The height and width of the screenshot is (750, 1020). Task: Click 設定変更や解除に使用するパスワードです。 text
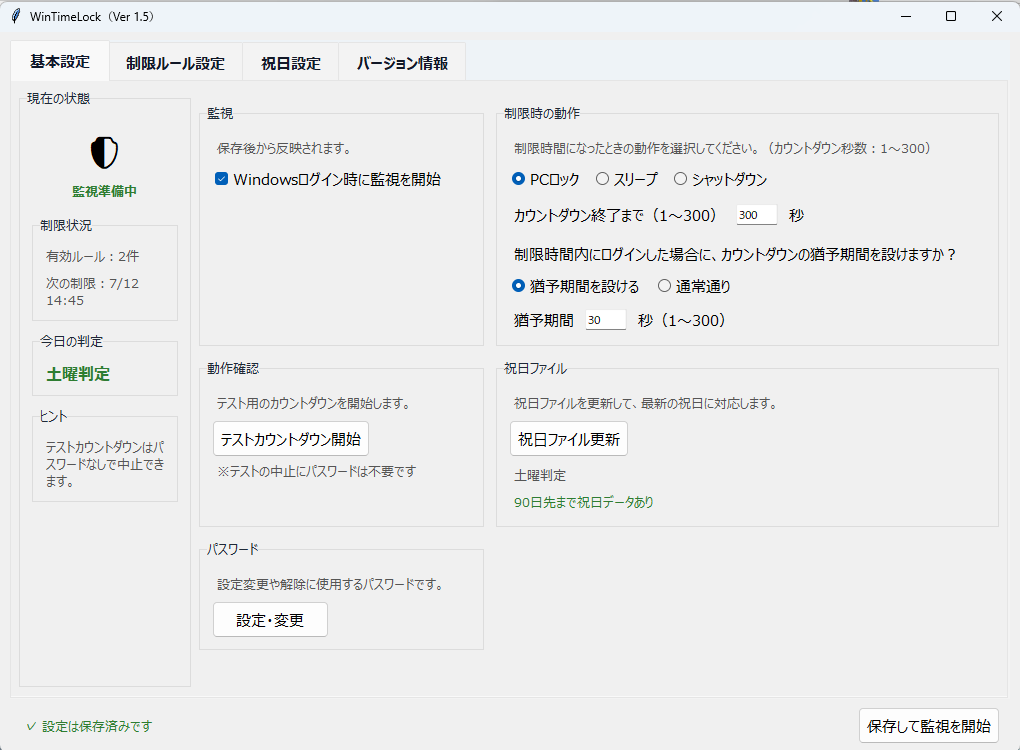tap(330, 584)
